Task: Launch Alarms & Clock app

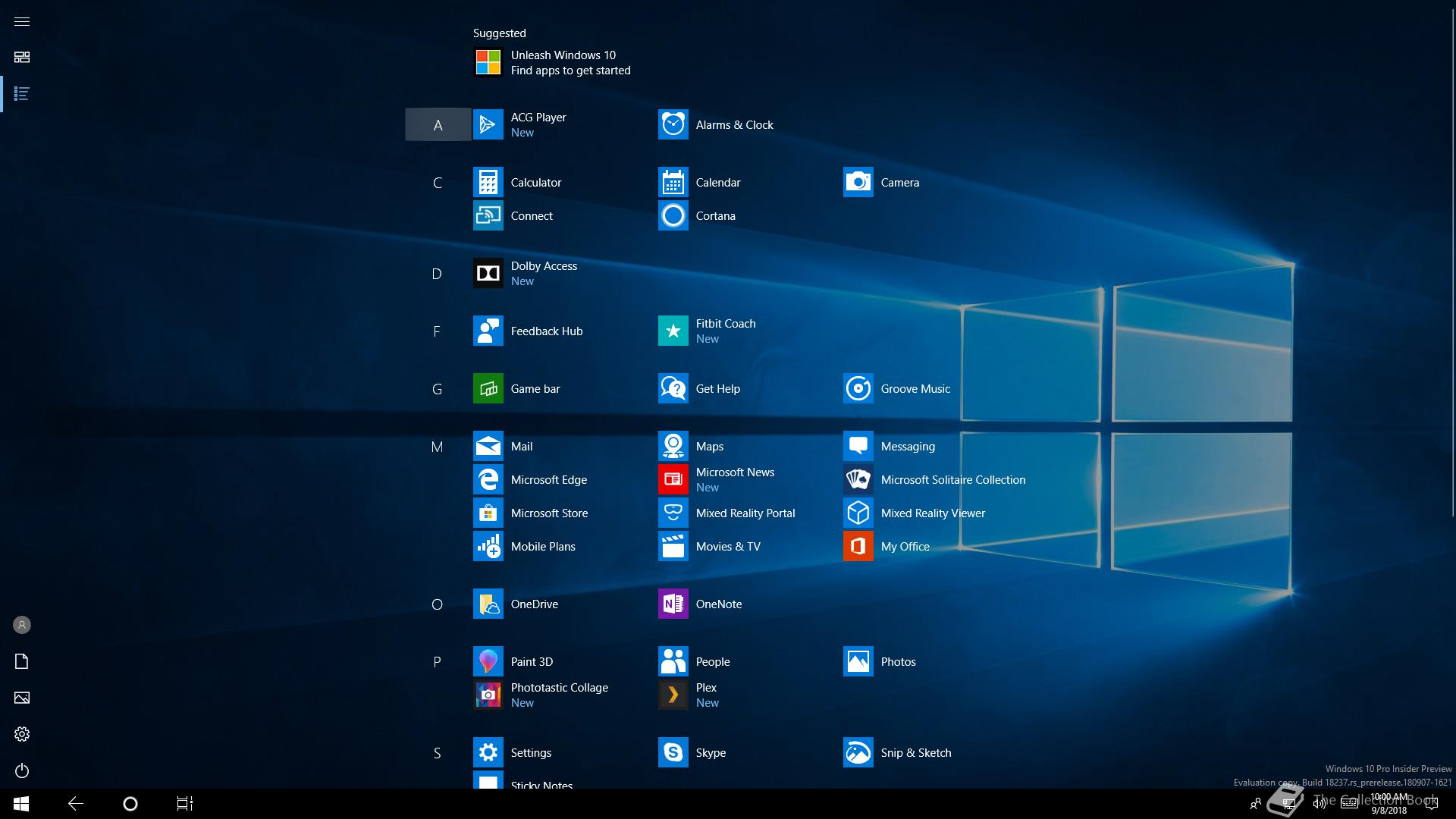Action: (x=673, y=124)
